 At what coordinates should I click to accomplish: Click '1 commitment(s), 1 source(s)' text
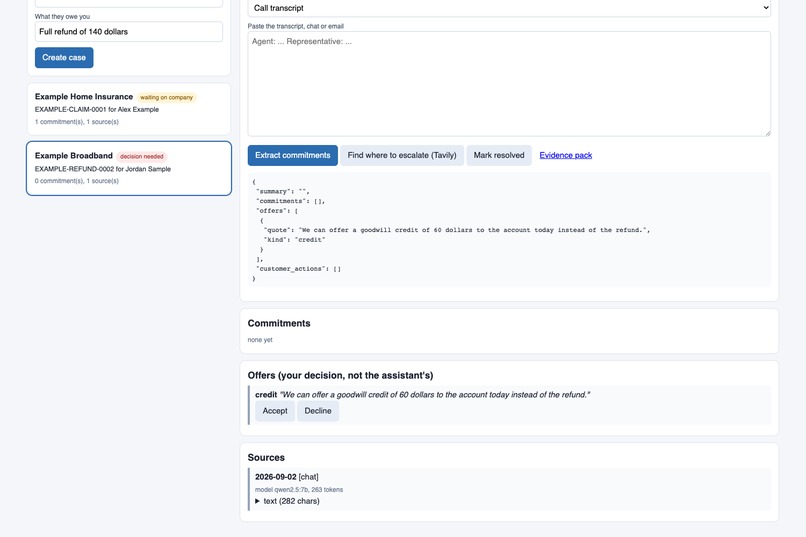77,122
